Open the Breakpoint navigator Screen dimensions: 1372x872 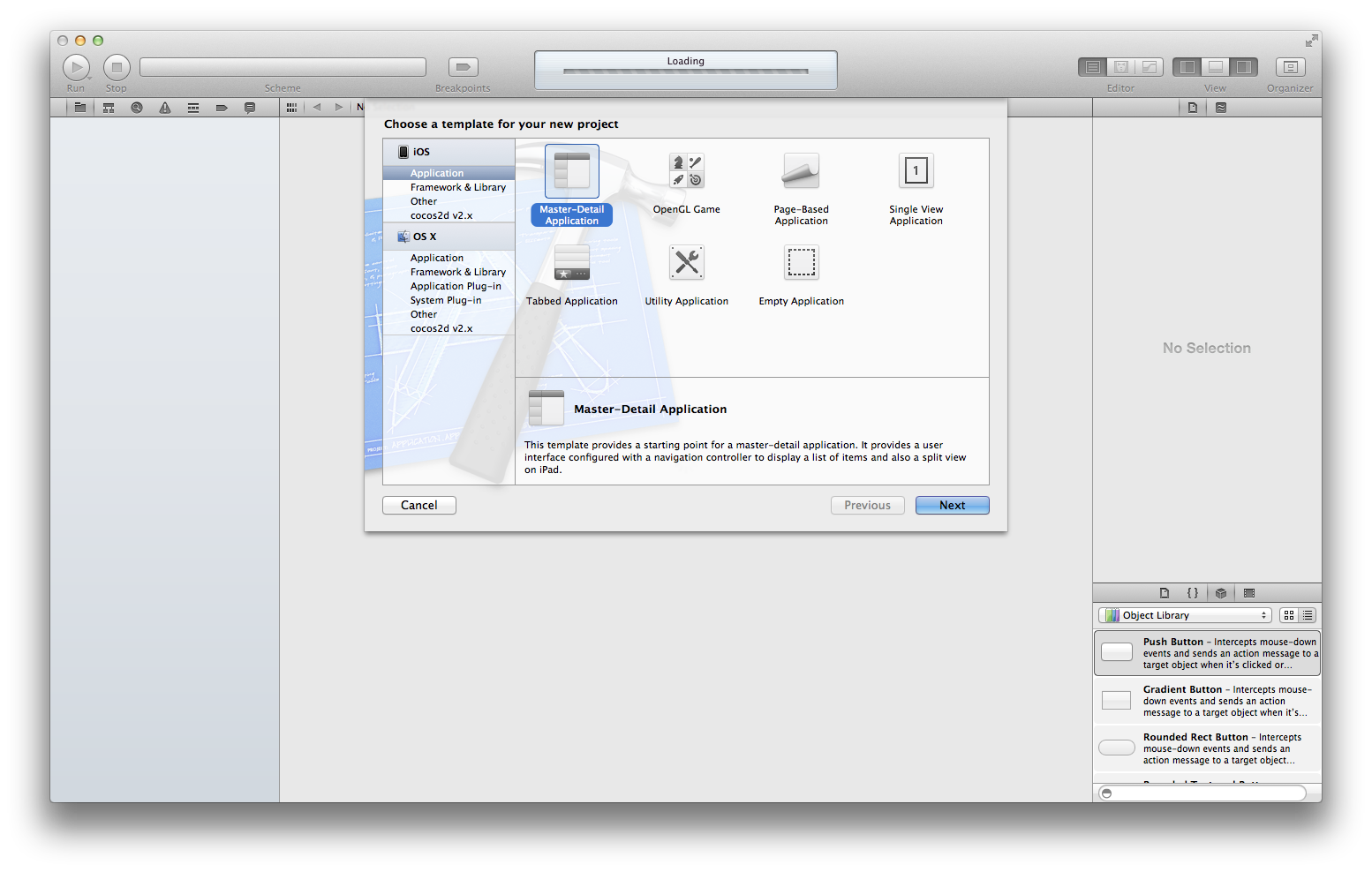(222, 108)
